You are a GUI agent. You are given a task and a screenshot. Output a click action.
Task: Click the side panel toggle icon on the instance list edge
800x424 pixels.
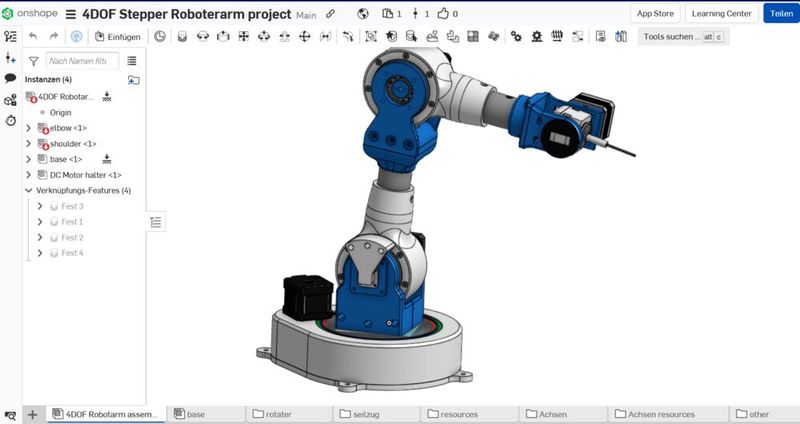point(156,222)
